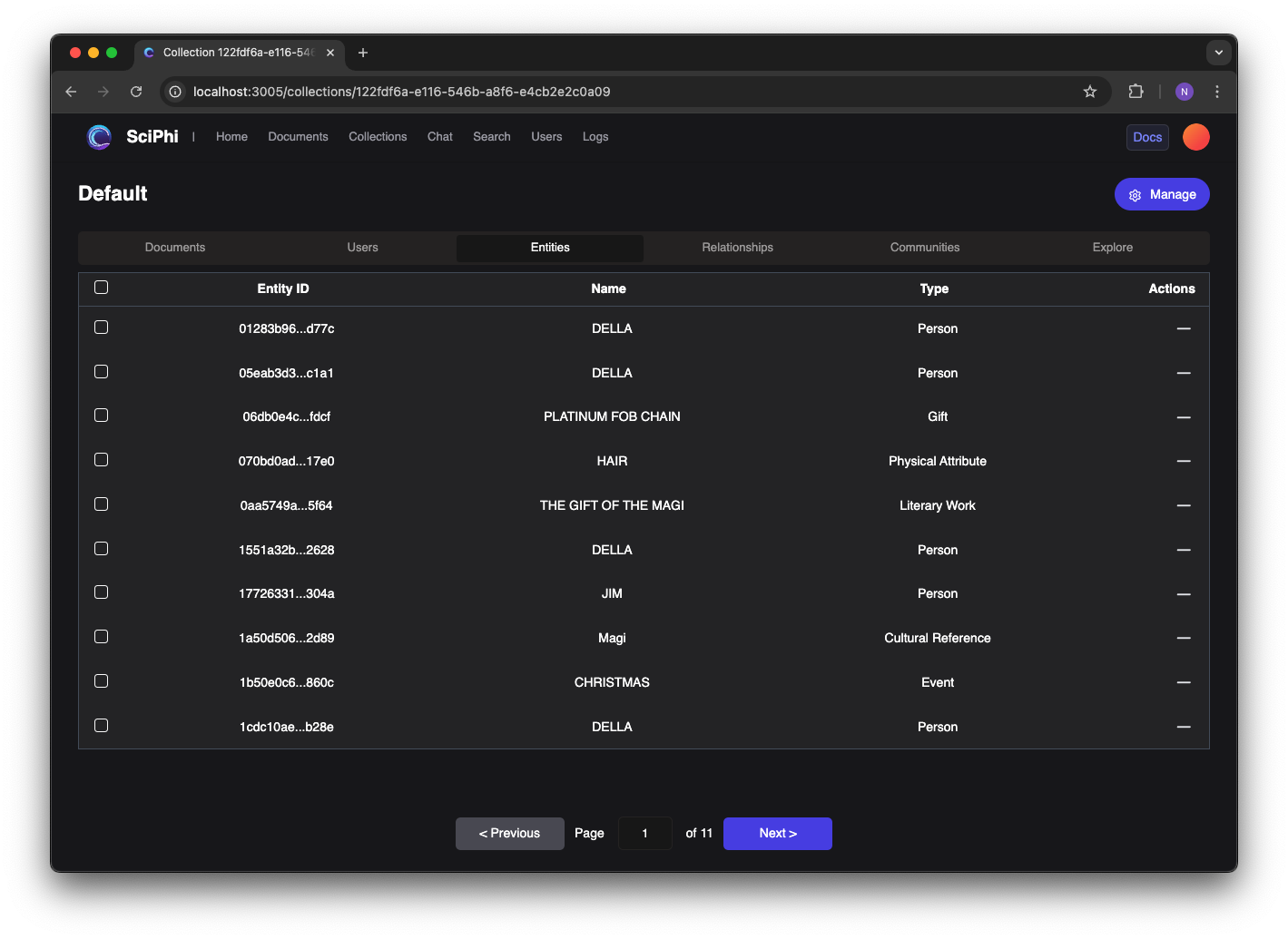
Task: Select the Magi row checkbox
Action: pos(102,637)
